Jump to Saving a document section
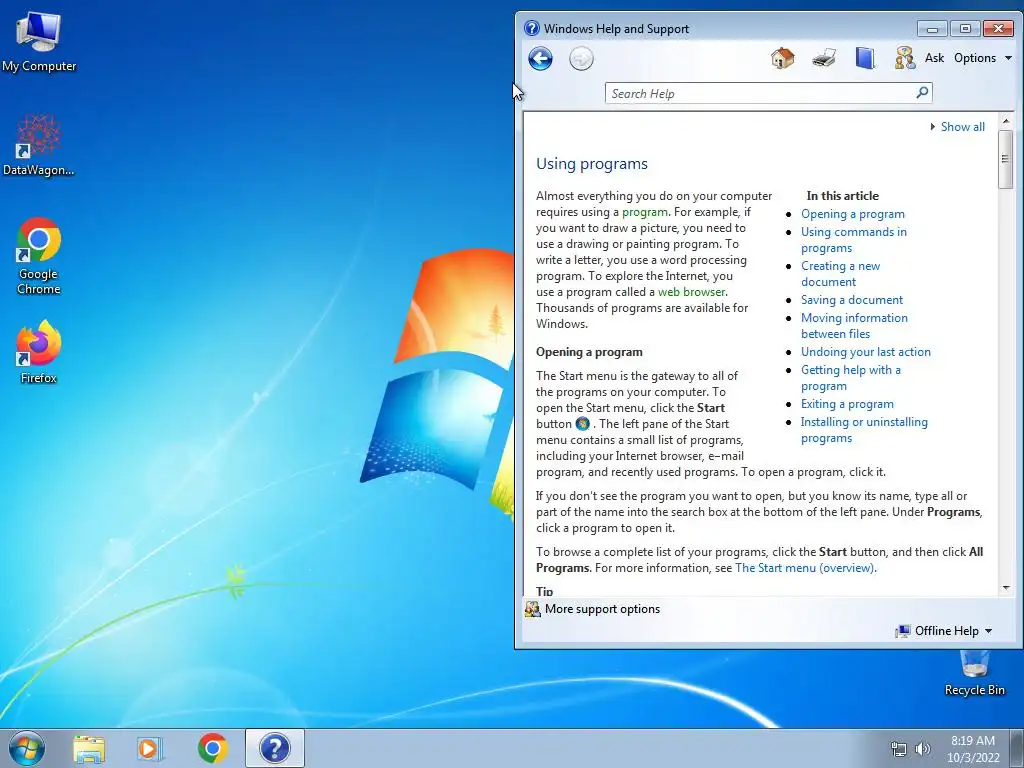Image resolution: width=1024 pixels, height=768 pixels. pos(852,300)
